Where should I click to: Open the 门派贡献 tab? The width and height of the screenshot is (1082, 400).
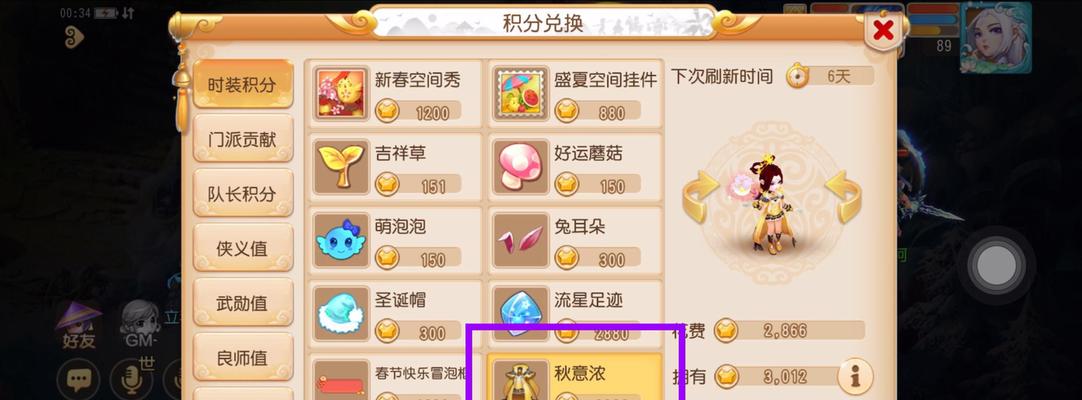pos(243,139)
